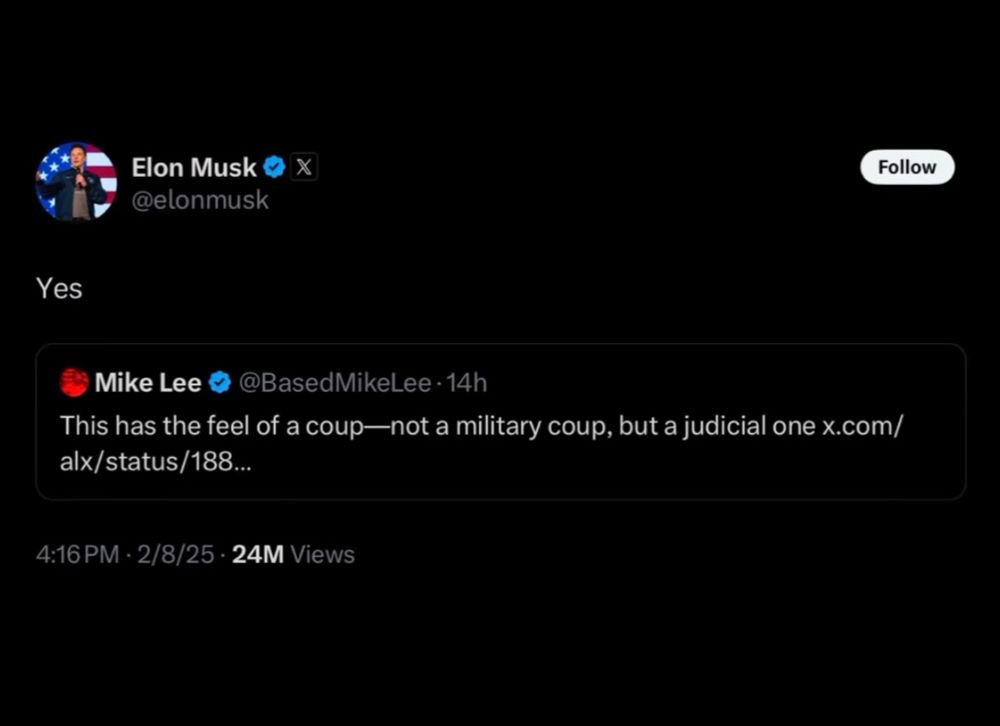The height and width of the screenshot is (726, 1000).
Task: Open the @elonmusk handle link
Action: (200, 200)
